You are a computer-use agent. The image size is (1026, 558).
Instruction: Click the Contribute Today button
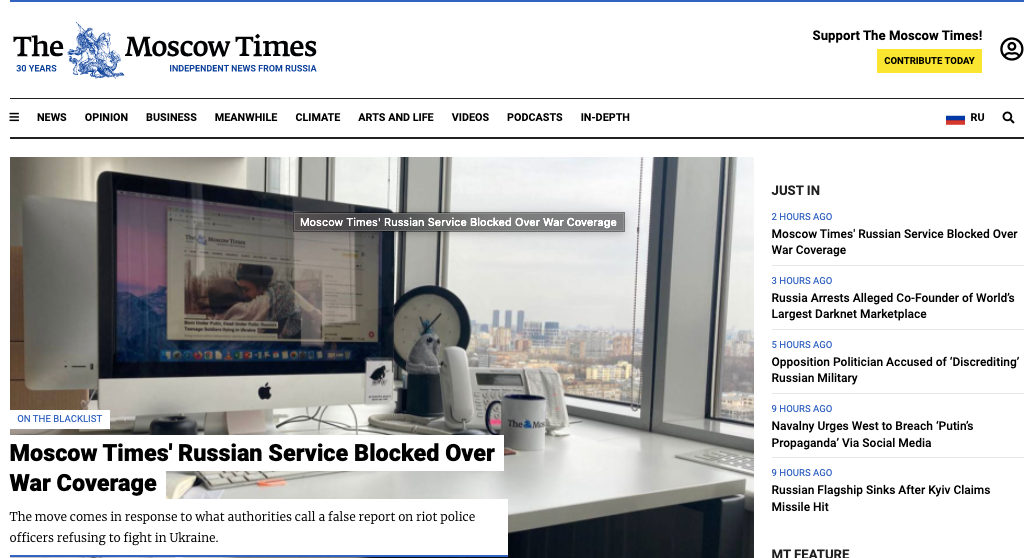[x=929, y=61]
